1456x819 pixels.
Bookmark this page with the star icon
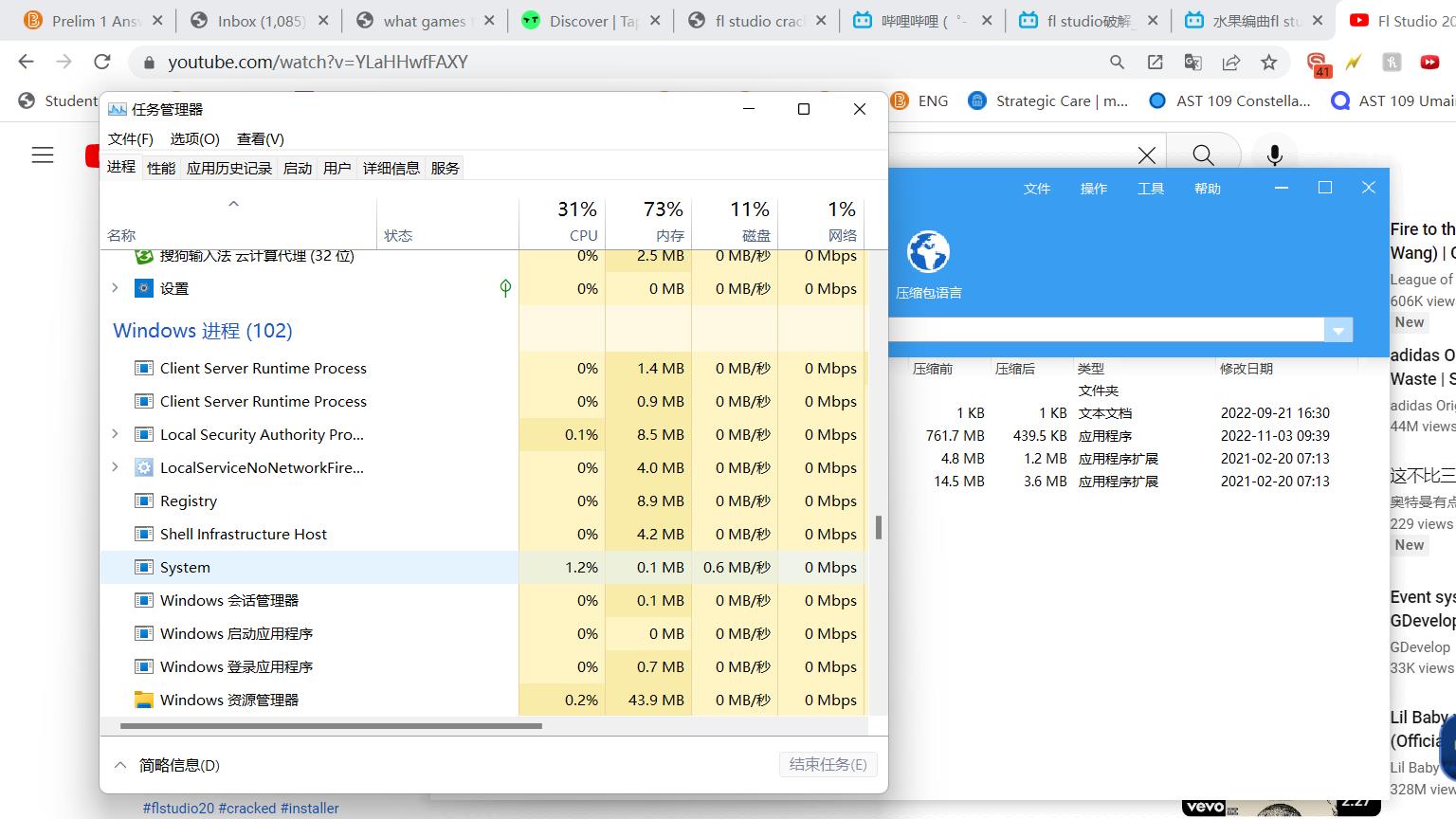[1268, 62]
